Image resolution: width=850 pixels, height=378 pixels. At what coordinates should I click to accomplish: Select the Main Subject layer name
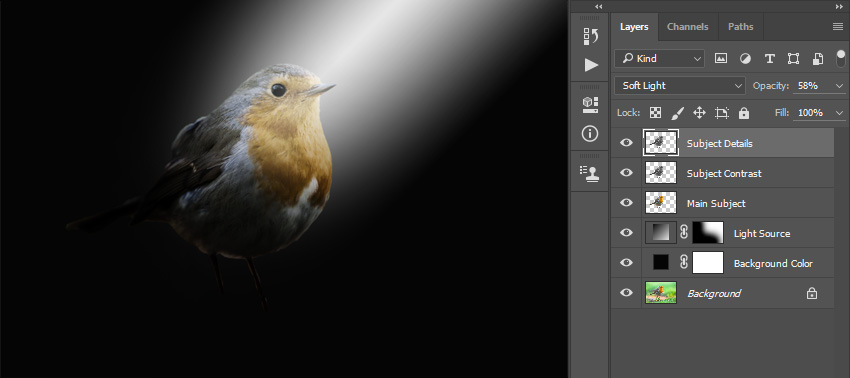(716, 203)
